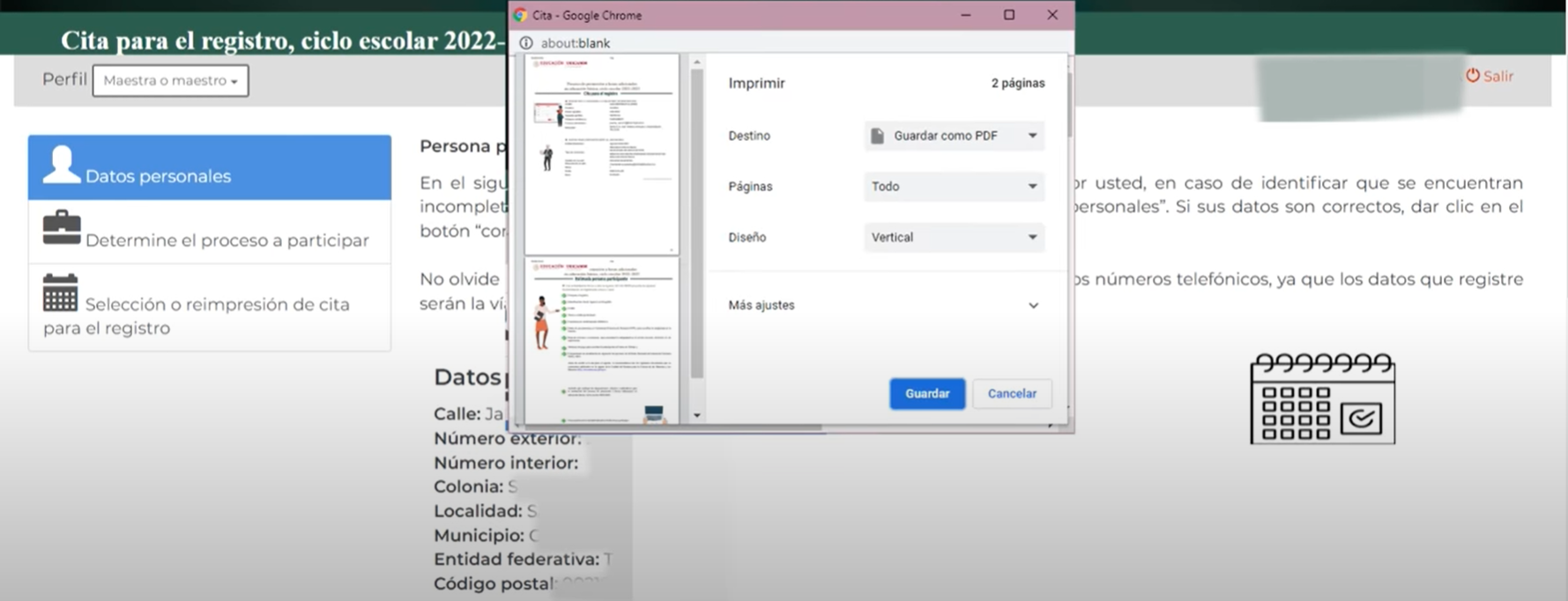Viewport: 1568px width, 601px height.
Task: Click the person icon in Datos personales
Action: [61, 165]
